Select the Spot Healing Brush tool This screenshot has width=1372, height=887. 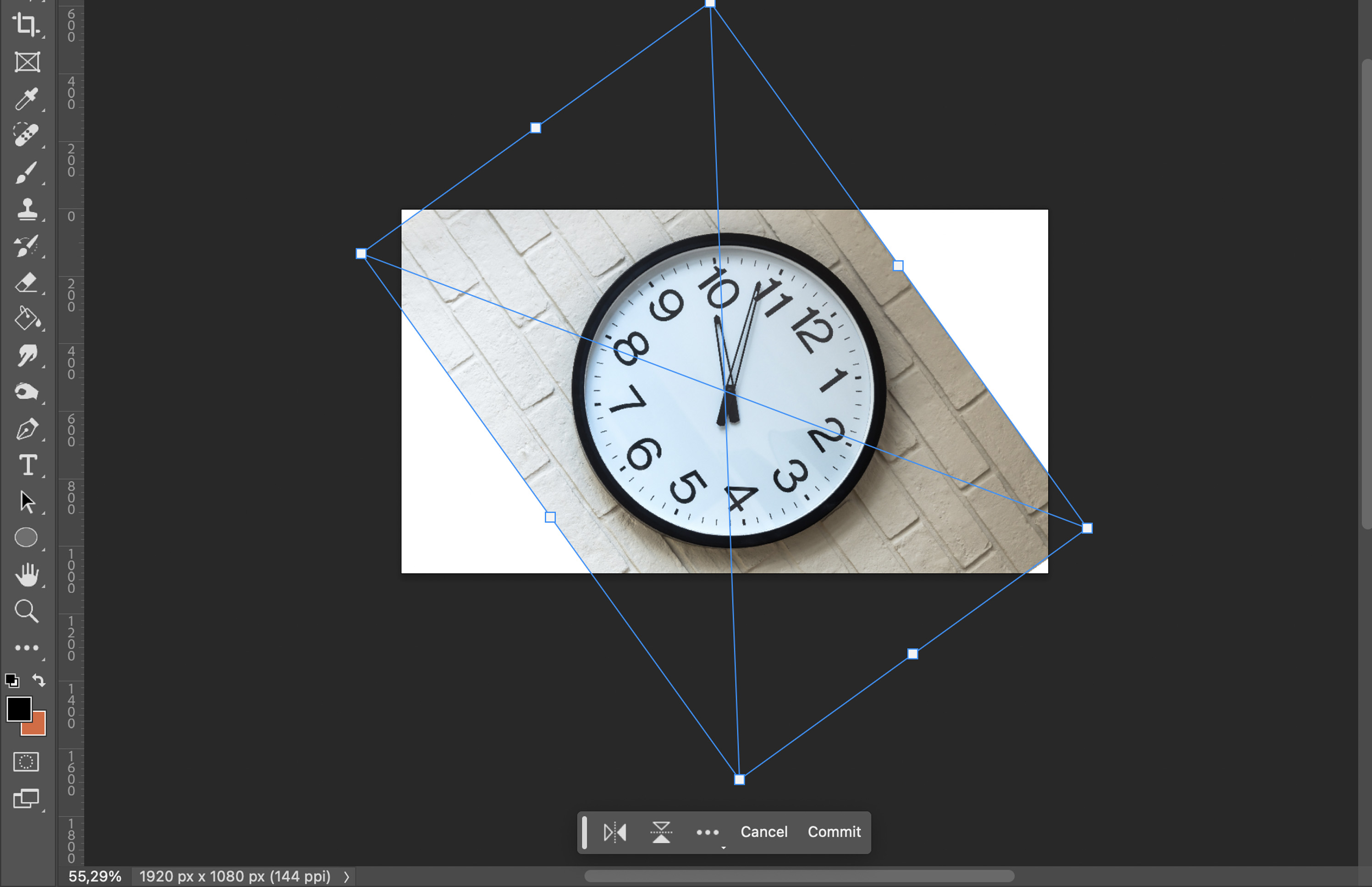coord(26,135)
